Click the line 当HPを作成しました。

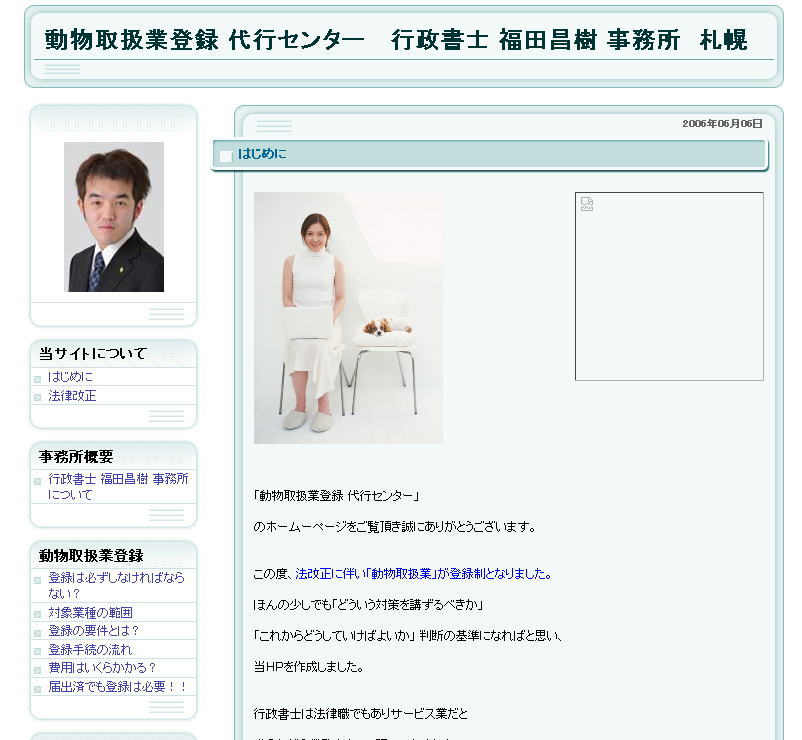coord(308,666)
